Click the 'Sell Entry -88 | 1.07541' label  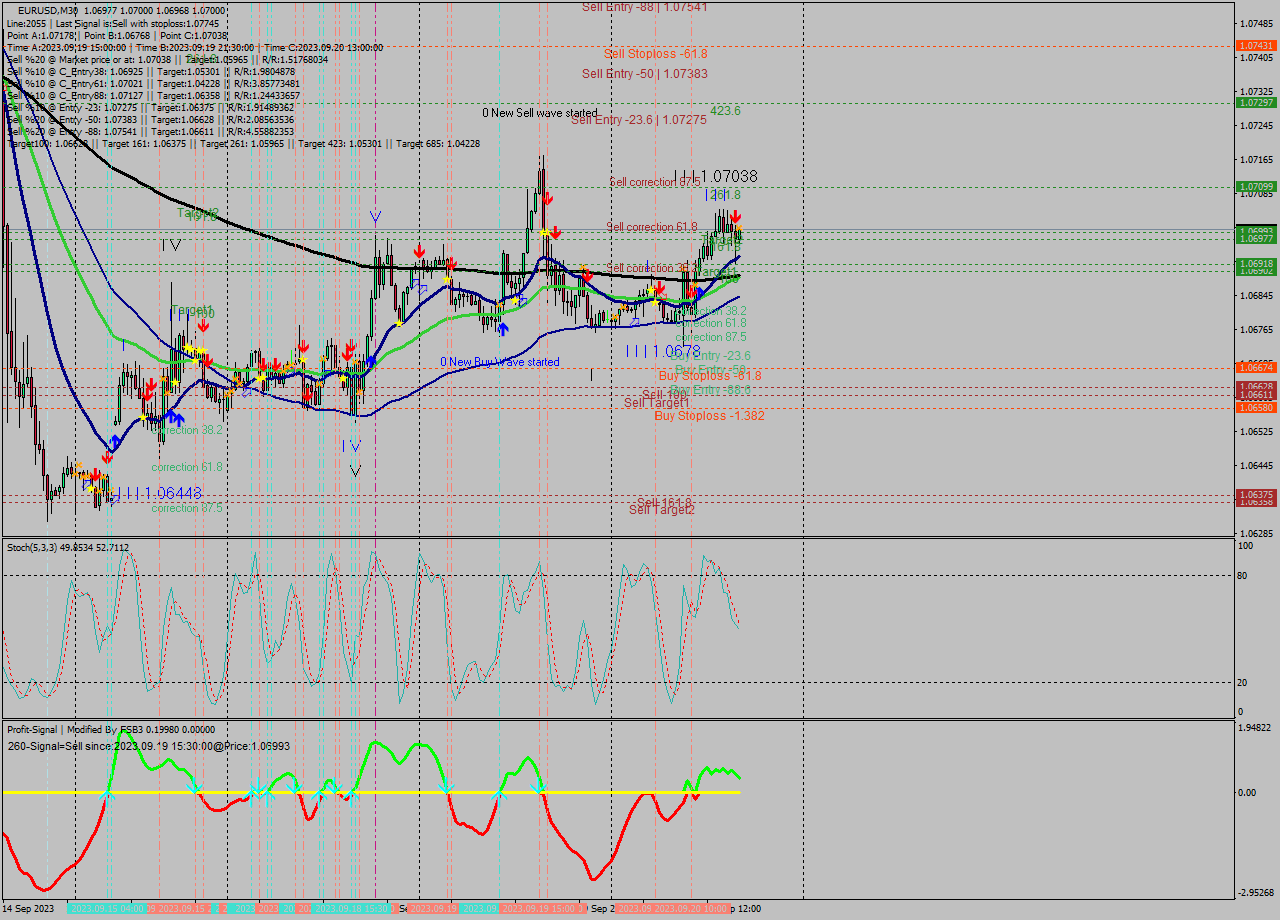[x=645, y=7]
